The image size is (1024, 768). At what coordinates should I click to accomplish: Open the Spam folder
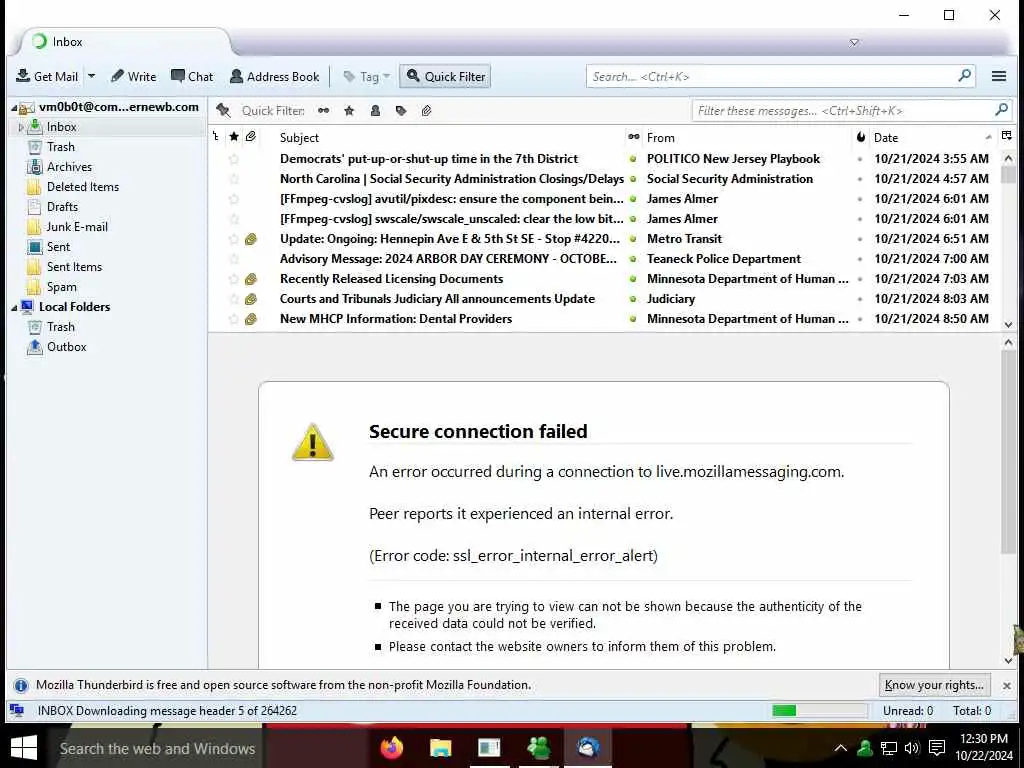click(x=61, y=287)
